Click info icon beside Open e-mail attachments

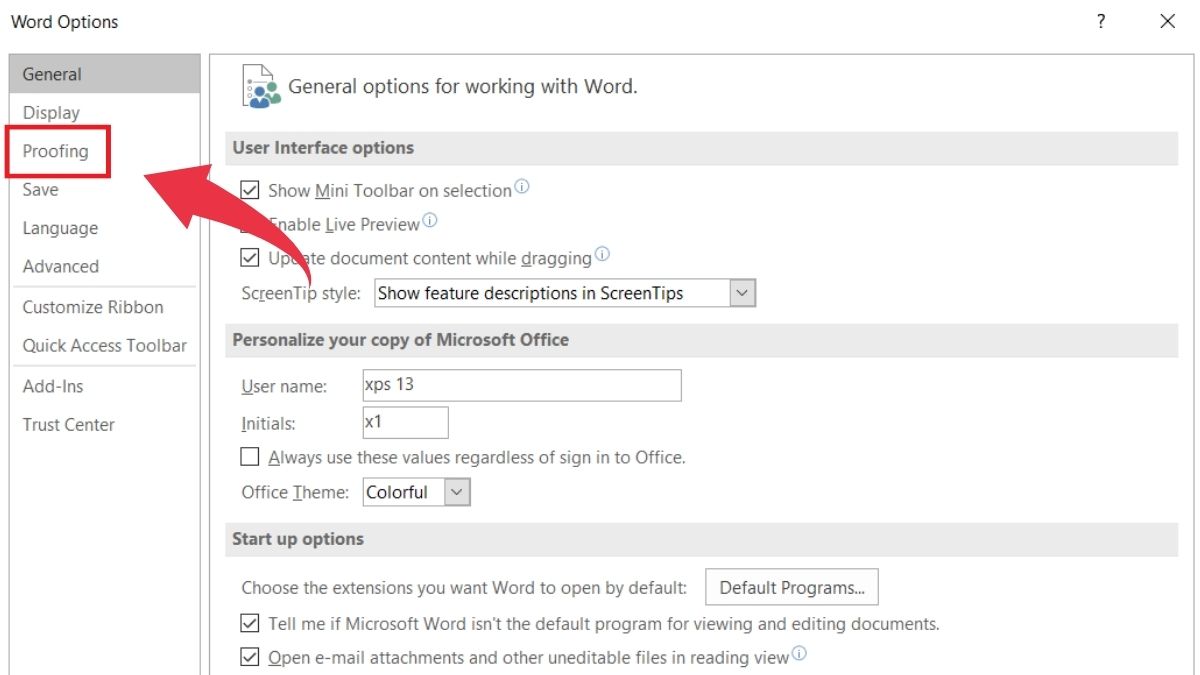[799, 655]
